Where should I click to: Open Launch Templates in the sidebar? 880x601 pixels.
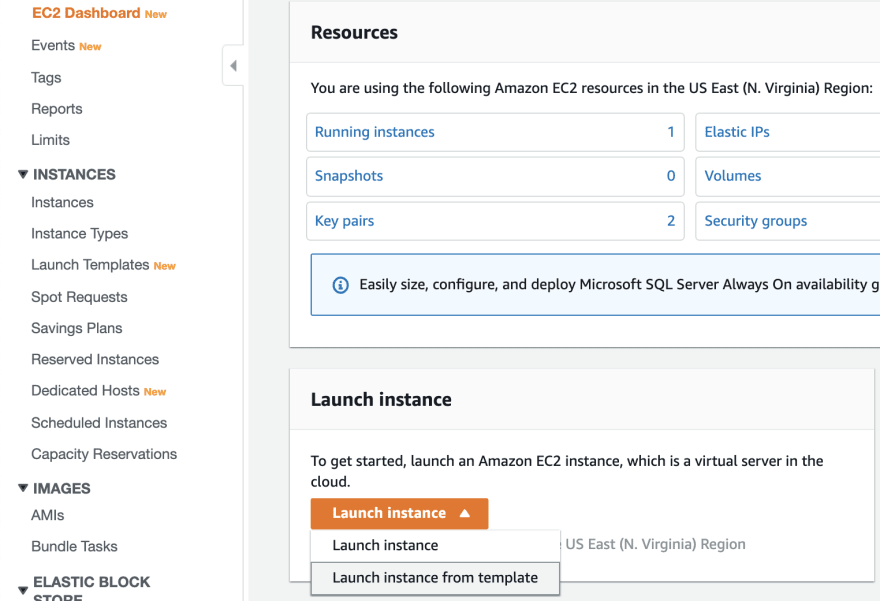click(90, 265)
